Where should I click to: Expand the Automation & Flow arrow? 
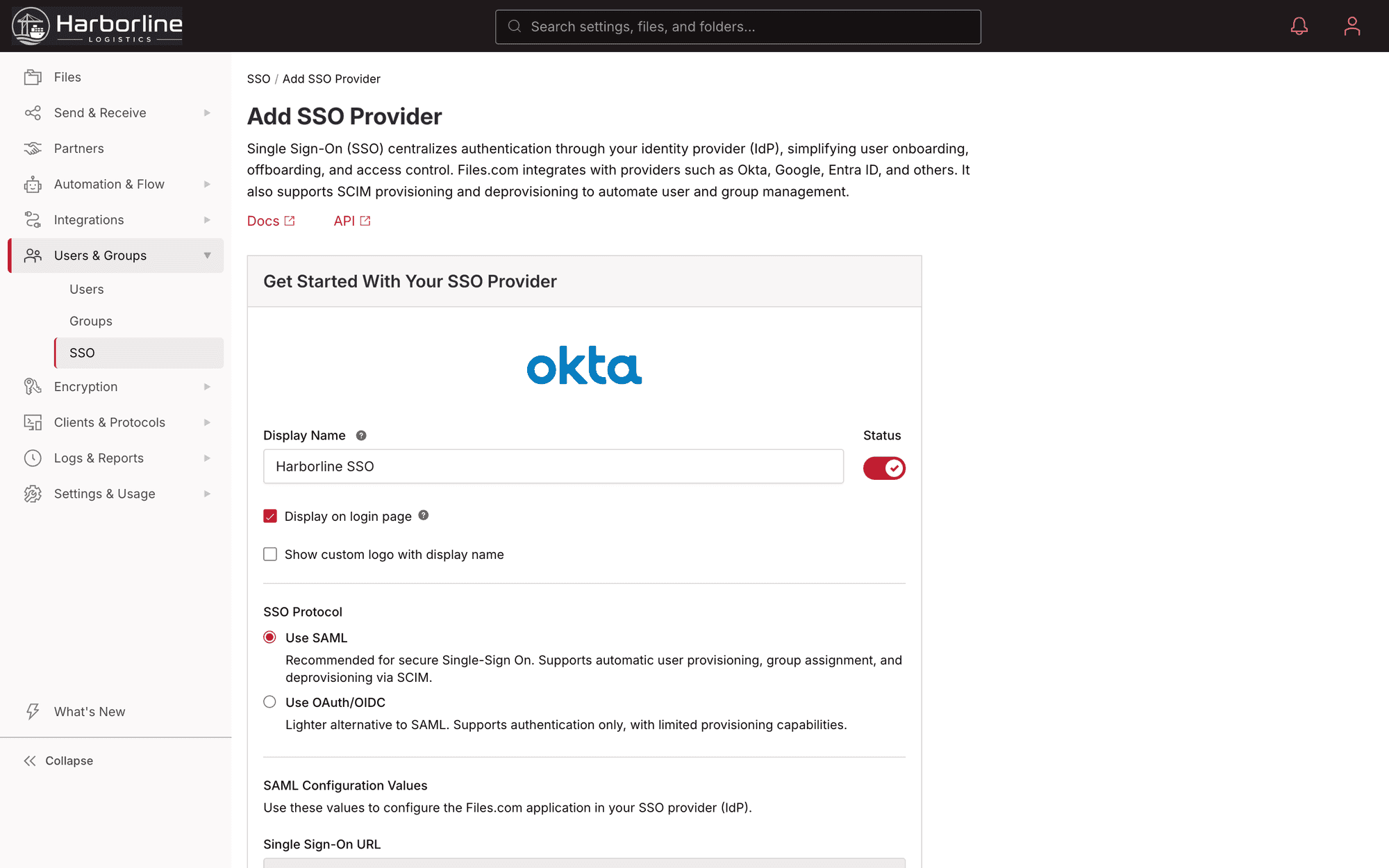pyautogui.click(x=207, y=184)
